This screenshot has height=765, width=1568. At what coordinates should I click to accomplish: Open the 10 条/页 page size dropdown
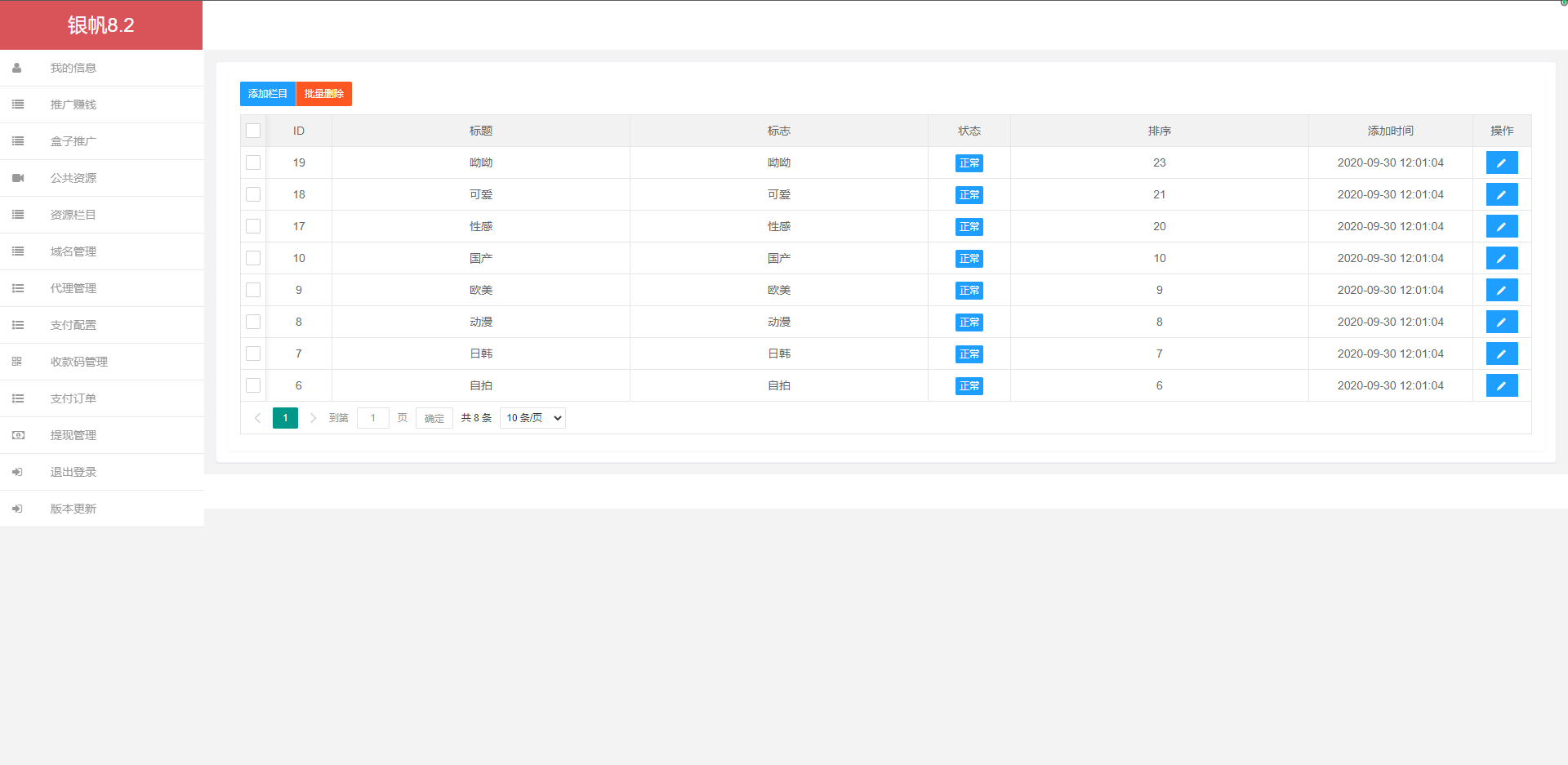532,418
